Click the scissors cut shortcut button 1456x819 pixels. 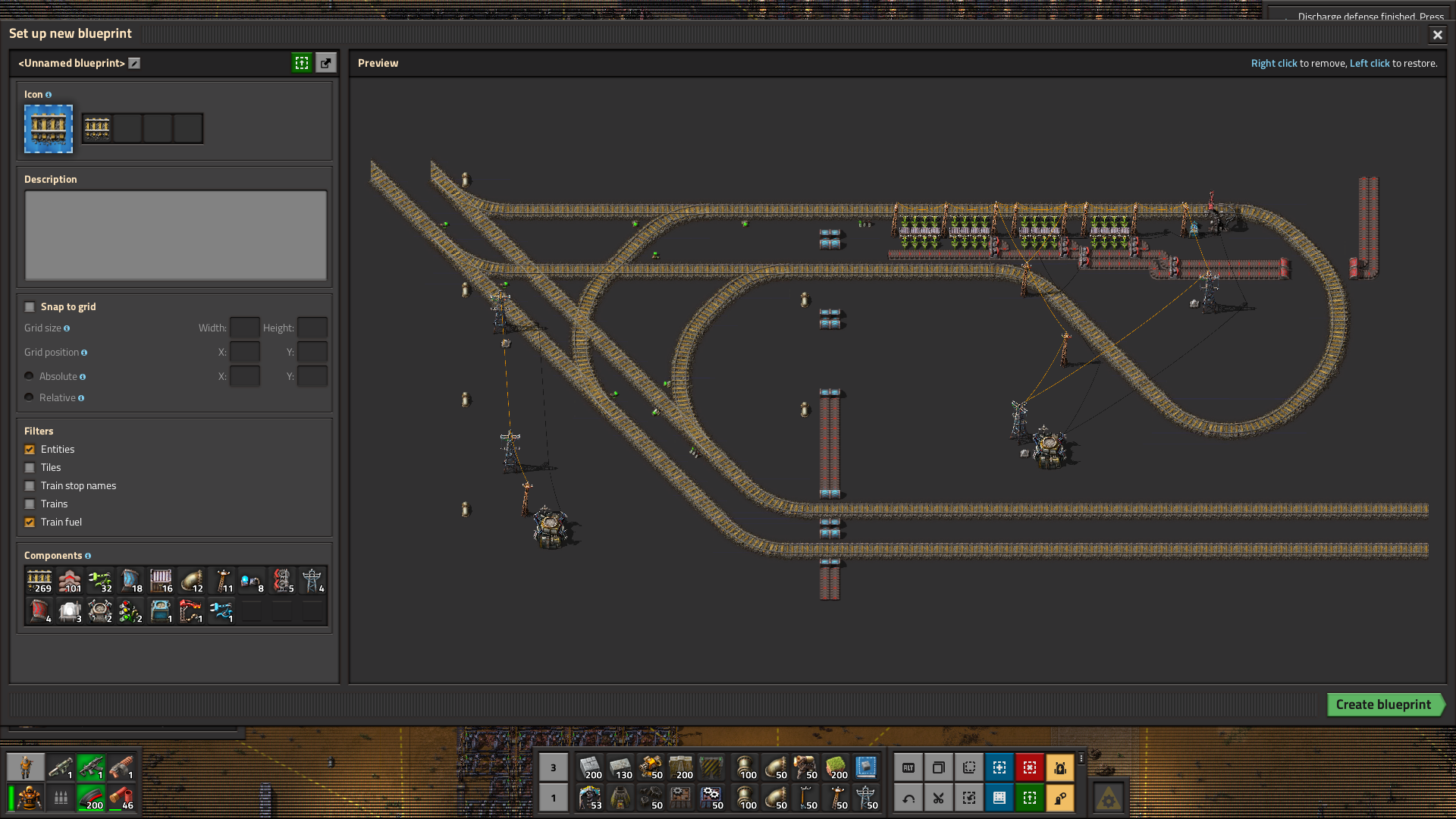[x=939, y=798]
